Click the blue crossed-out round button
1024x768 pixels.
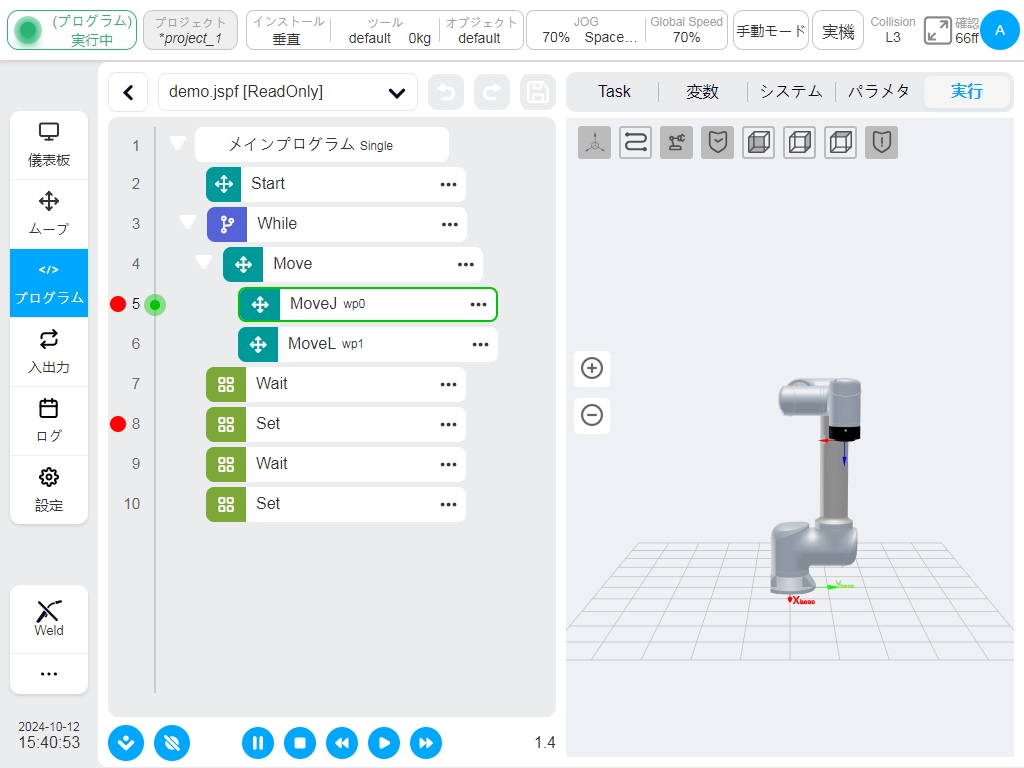(x=172, y=743)
